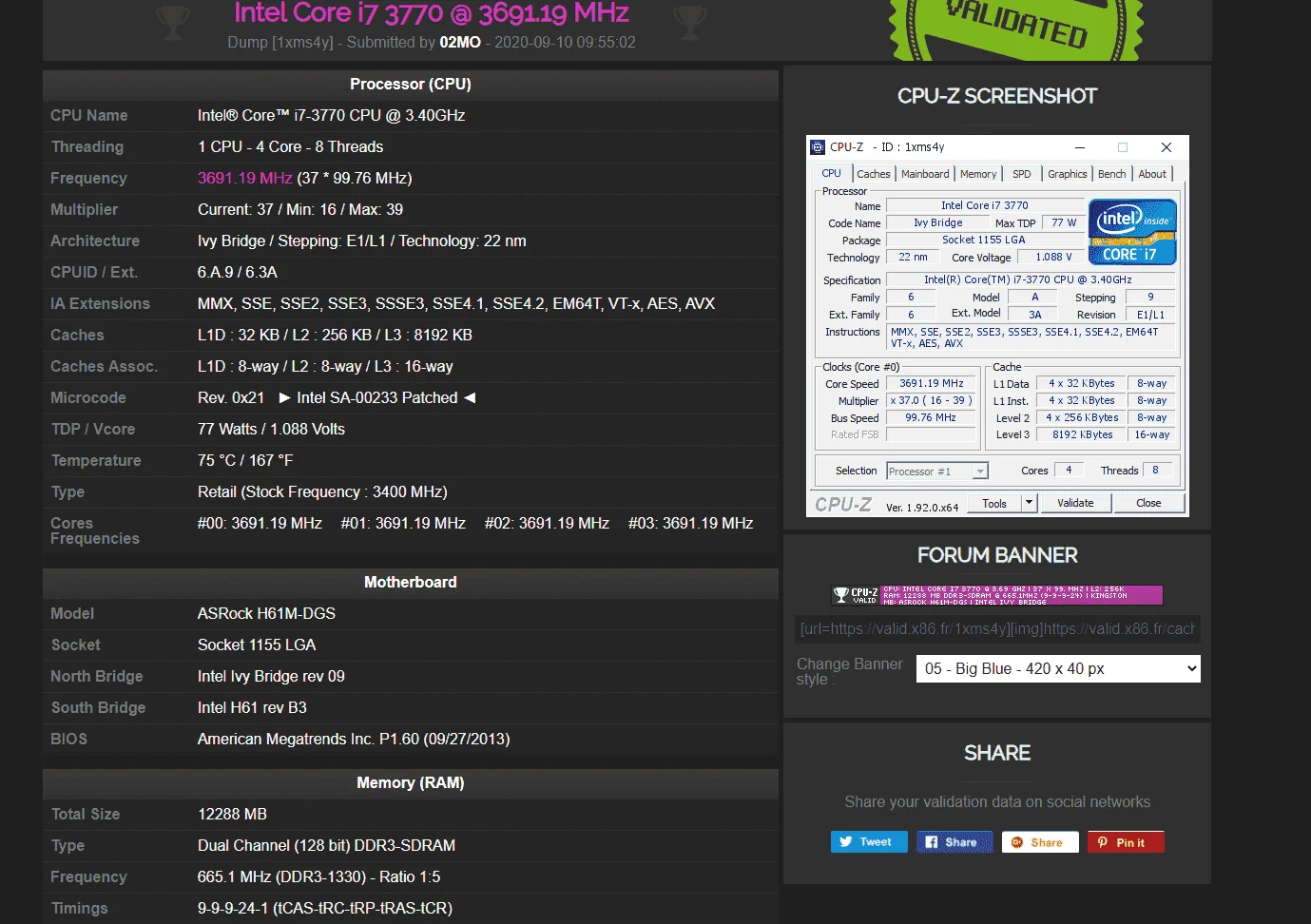Click the page title Intel Core i7 3770 @ 3691.19 MHz
Screen dimensions: 1311x924
point(432,13)
